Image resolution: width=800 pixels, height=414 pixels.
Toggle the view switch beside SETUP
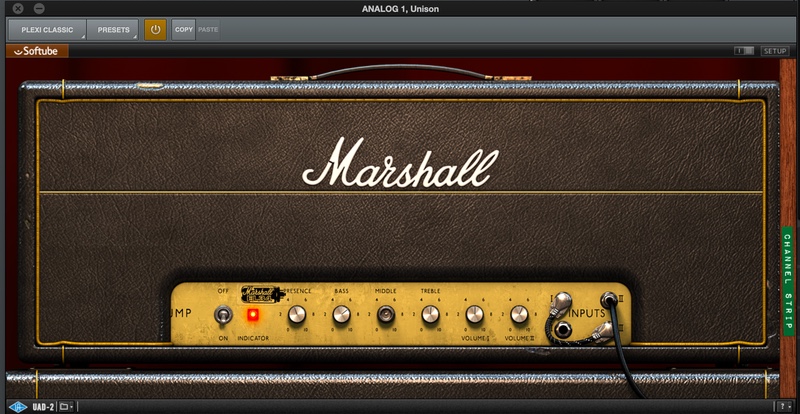pos(744,51)
